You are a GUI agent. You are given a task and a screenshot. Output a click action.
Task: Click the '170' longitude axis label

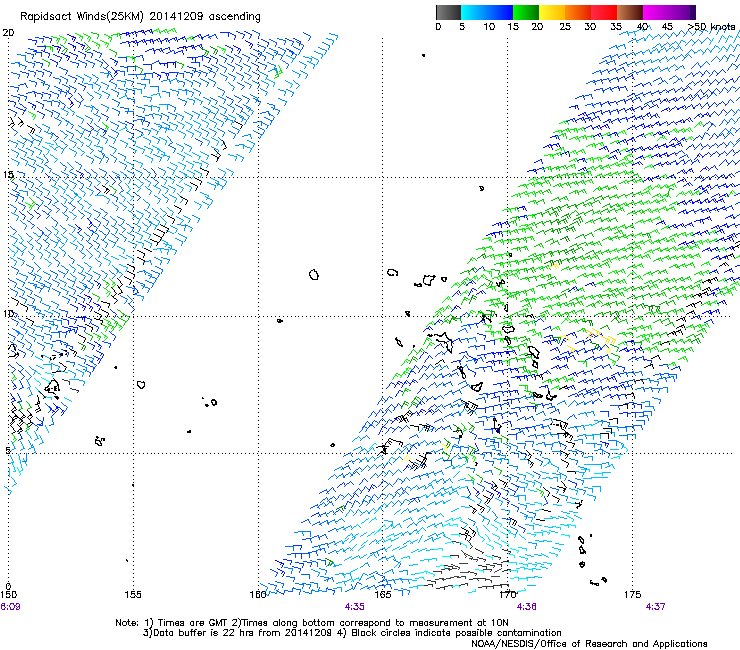point(508,594)
